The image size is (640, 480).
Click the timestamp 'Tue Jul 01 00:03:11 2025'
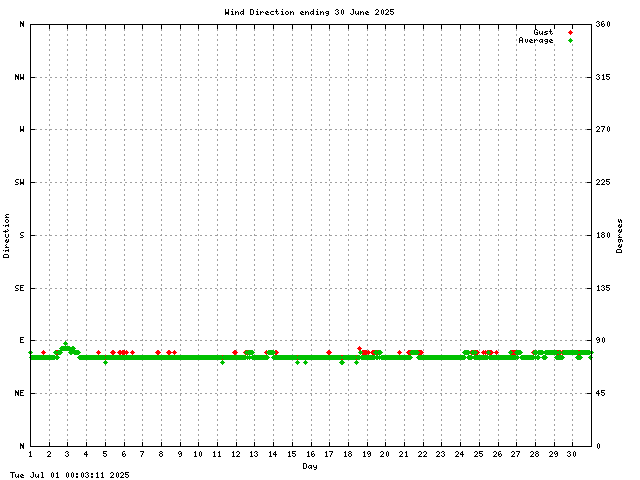[70, 475]
